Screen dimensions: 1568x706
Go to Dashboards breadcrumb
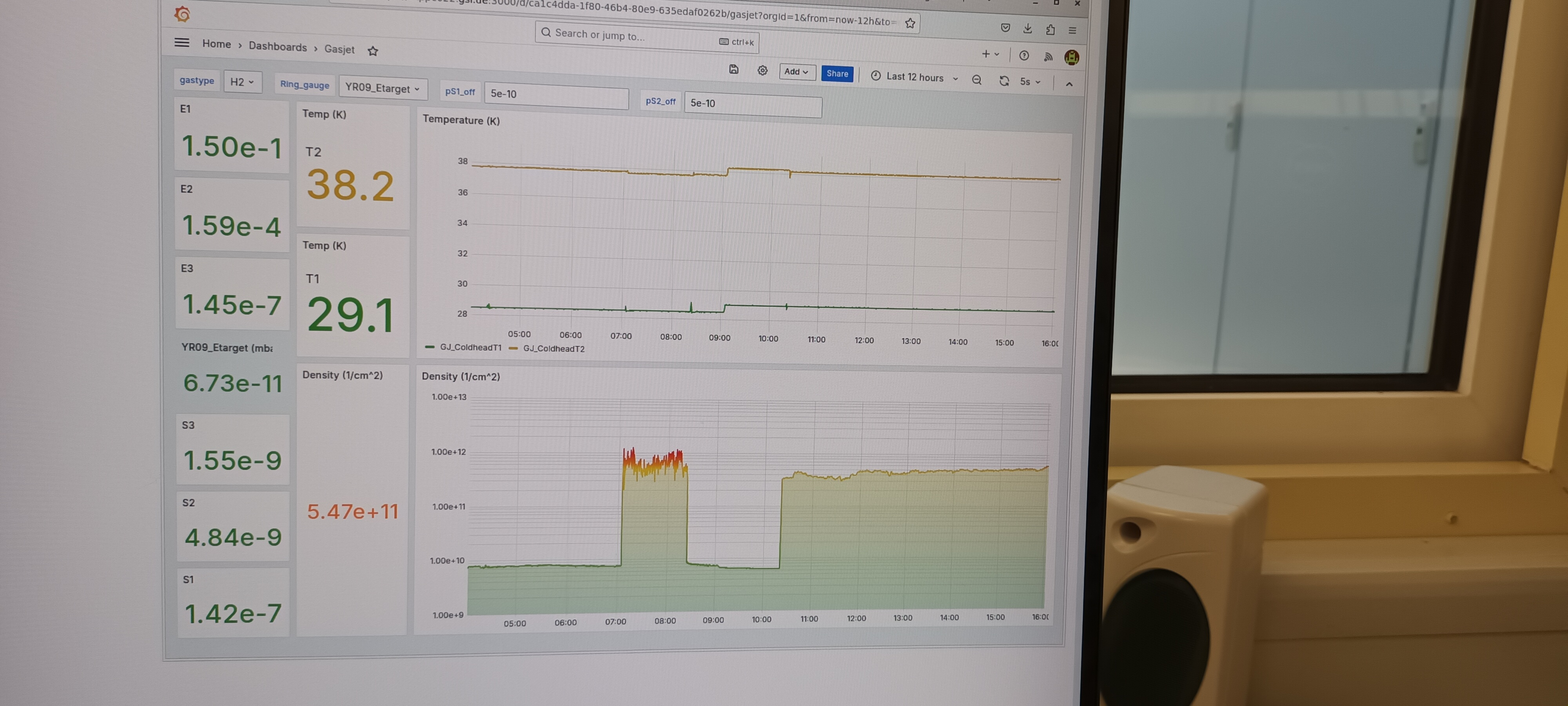[278, 47]
